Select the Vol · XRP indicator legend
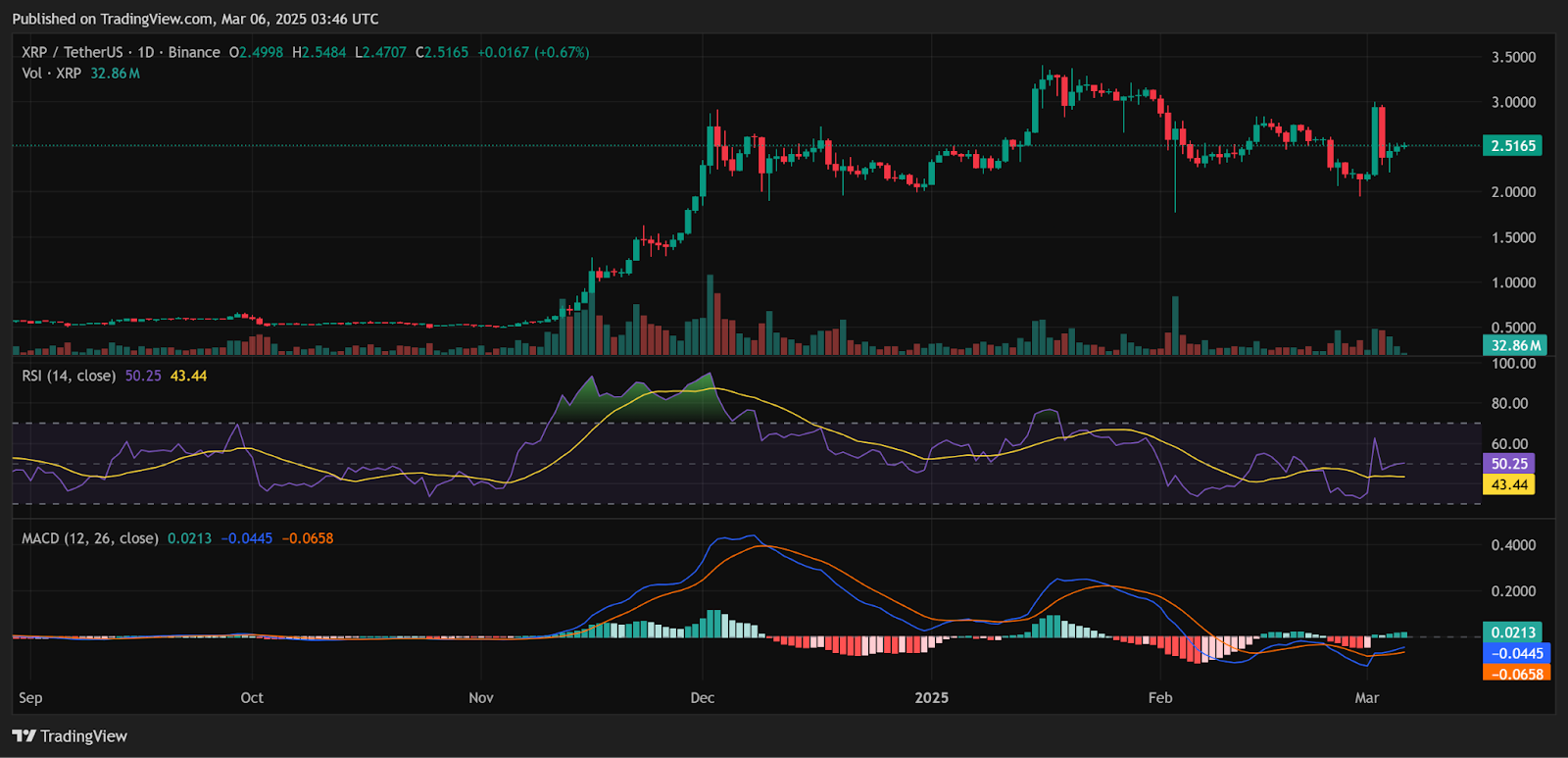1568x758 pixels. coord(52,74)
